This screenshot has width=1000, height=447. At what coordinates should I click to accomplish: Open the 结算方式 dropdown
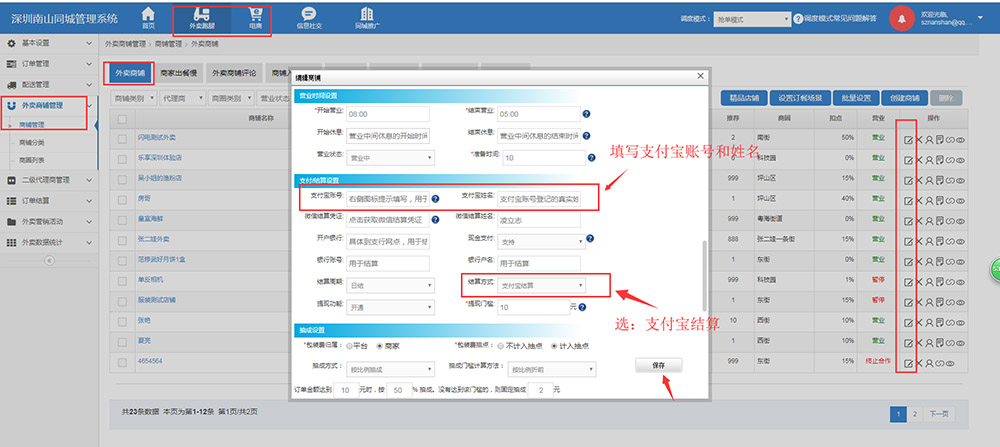point(541,285)
